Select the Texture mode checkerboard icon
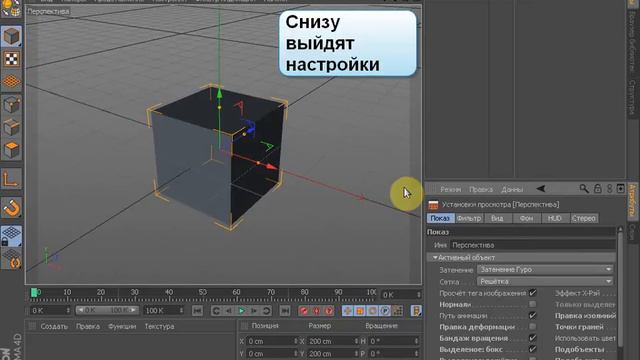This screenshot has height=360, width=640. tap(11, 59)
